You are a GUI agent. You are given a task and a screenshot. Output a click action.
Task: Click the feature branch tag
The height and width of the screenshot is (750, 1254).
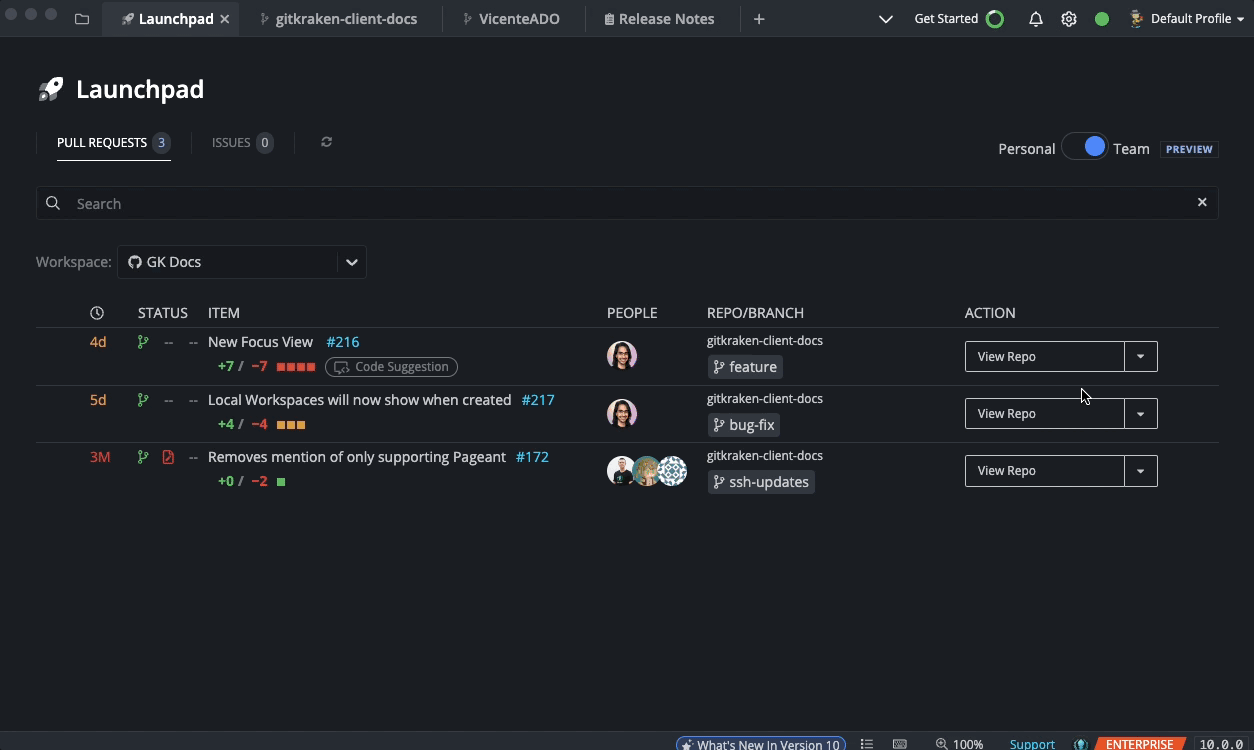coord(745,367)
